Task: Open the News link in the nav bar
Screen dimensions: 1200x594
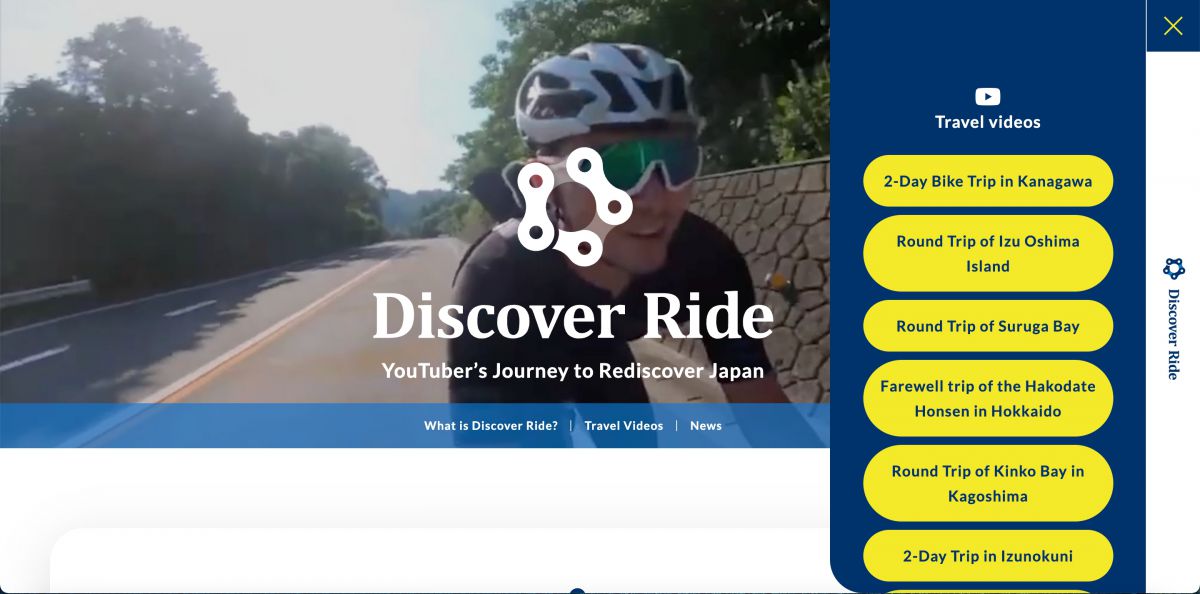Action: [x=706, y=425]
